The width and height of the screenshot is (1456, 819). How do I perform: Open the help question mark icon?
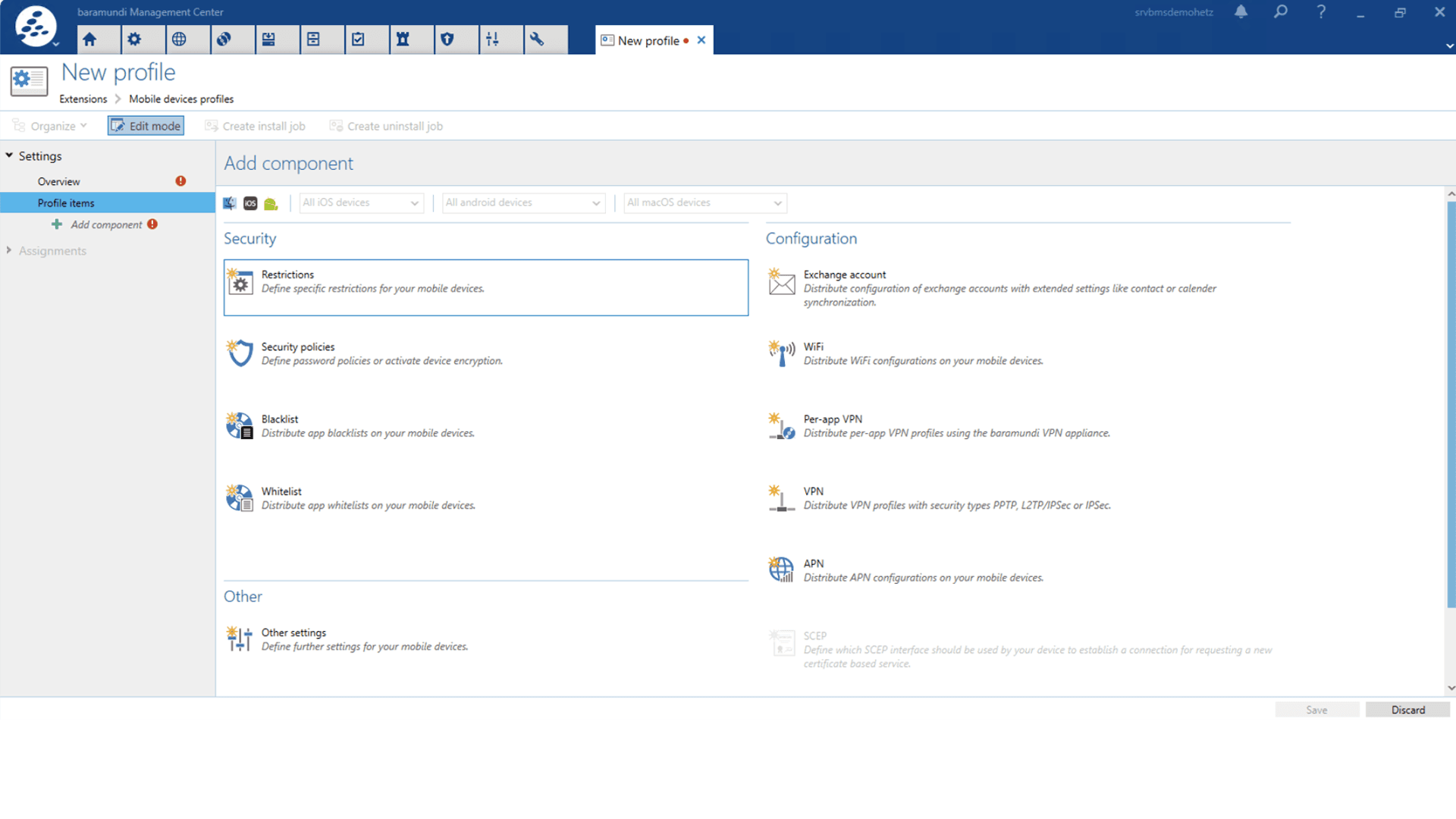1321,12
